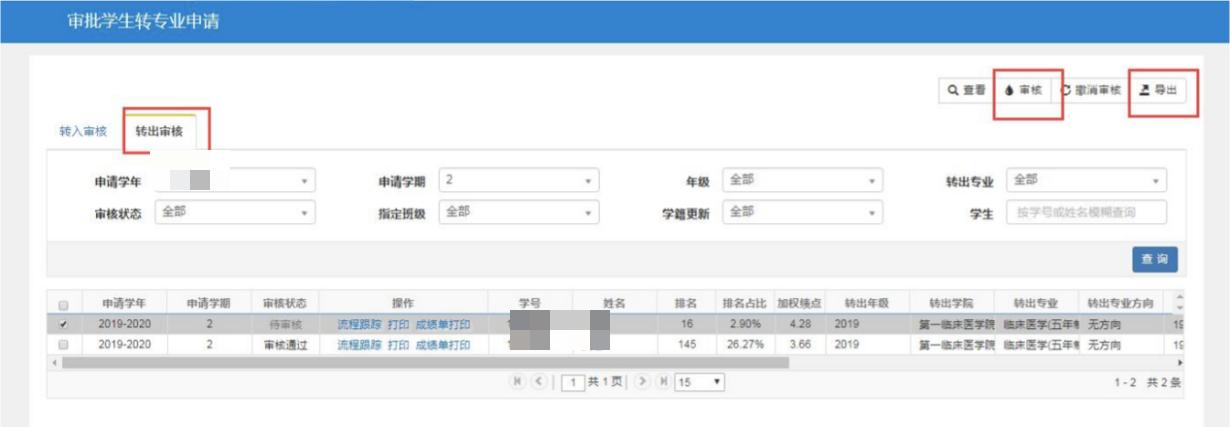Image resolution: width=1230 pixels, height=427 pixels.
Task: Go to the previous page of results
Action: [x=538, y=382]
